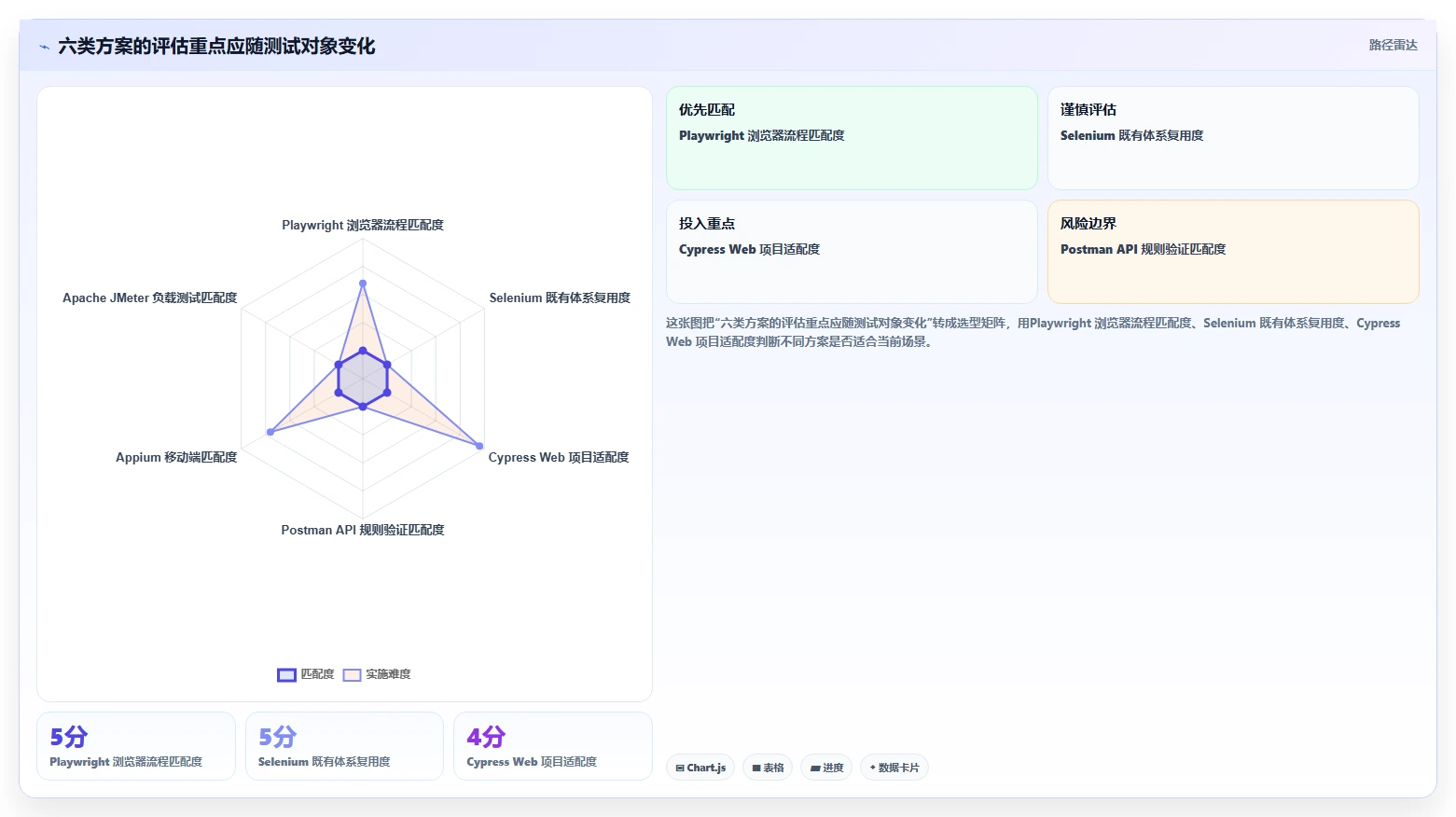1456x817 pixels.
Task: Open the 优先匹配 card
Action: [x=852, y=138]
